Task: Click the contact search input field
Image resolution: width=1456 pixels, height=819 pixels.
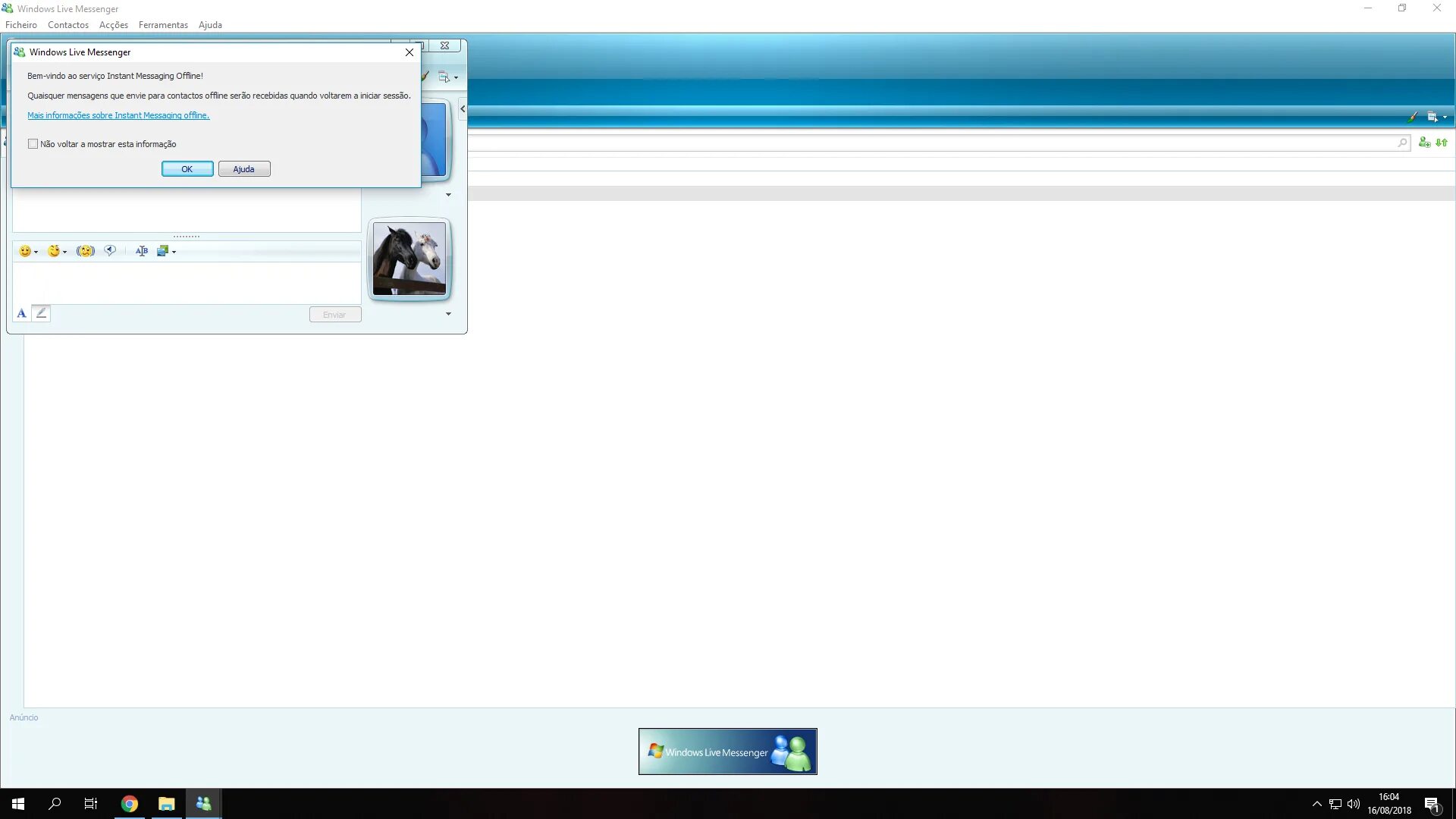Action: pos(933,143)
